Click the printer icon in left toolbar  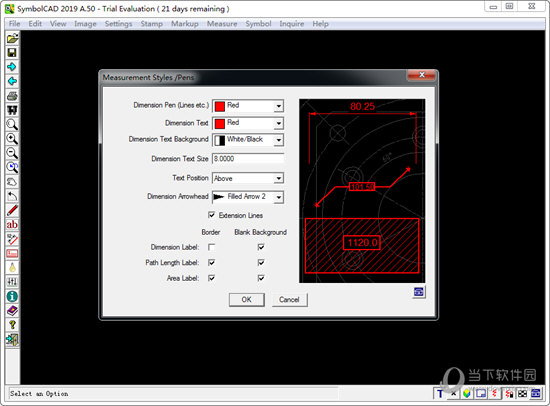point(12,96)
